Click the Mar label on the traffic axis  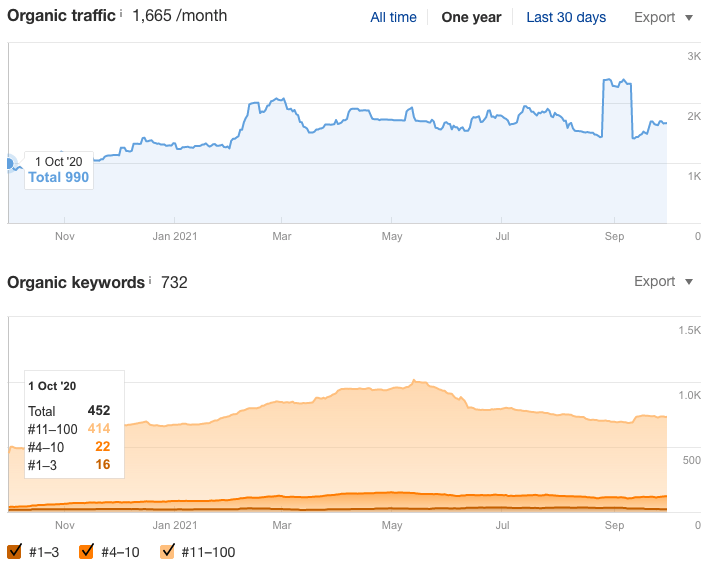click(x=282, y=236)
